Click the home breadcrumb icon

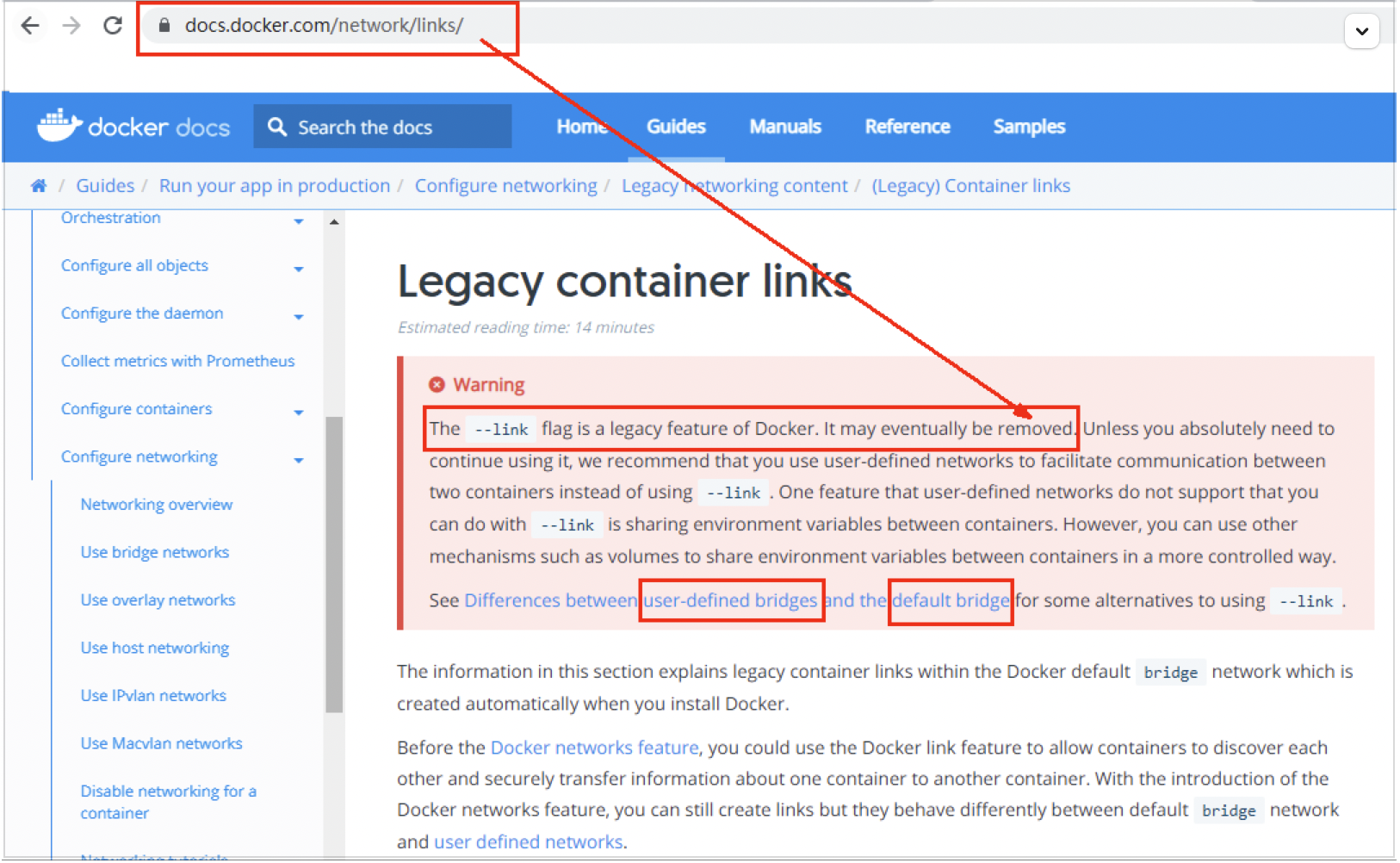(x=39, y=186)
